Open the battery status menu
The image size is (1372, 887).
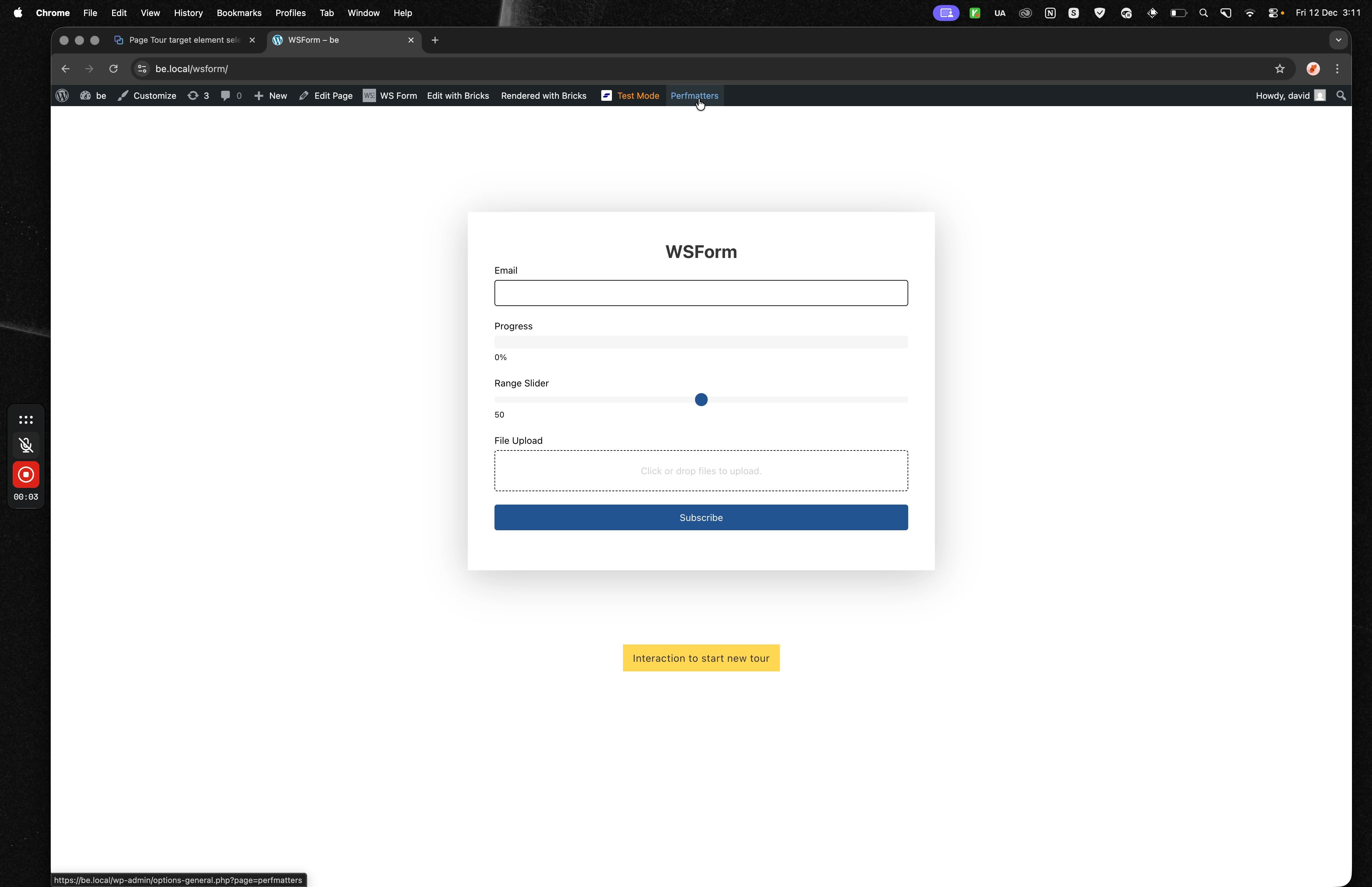click(1178, 13)
